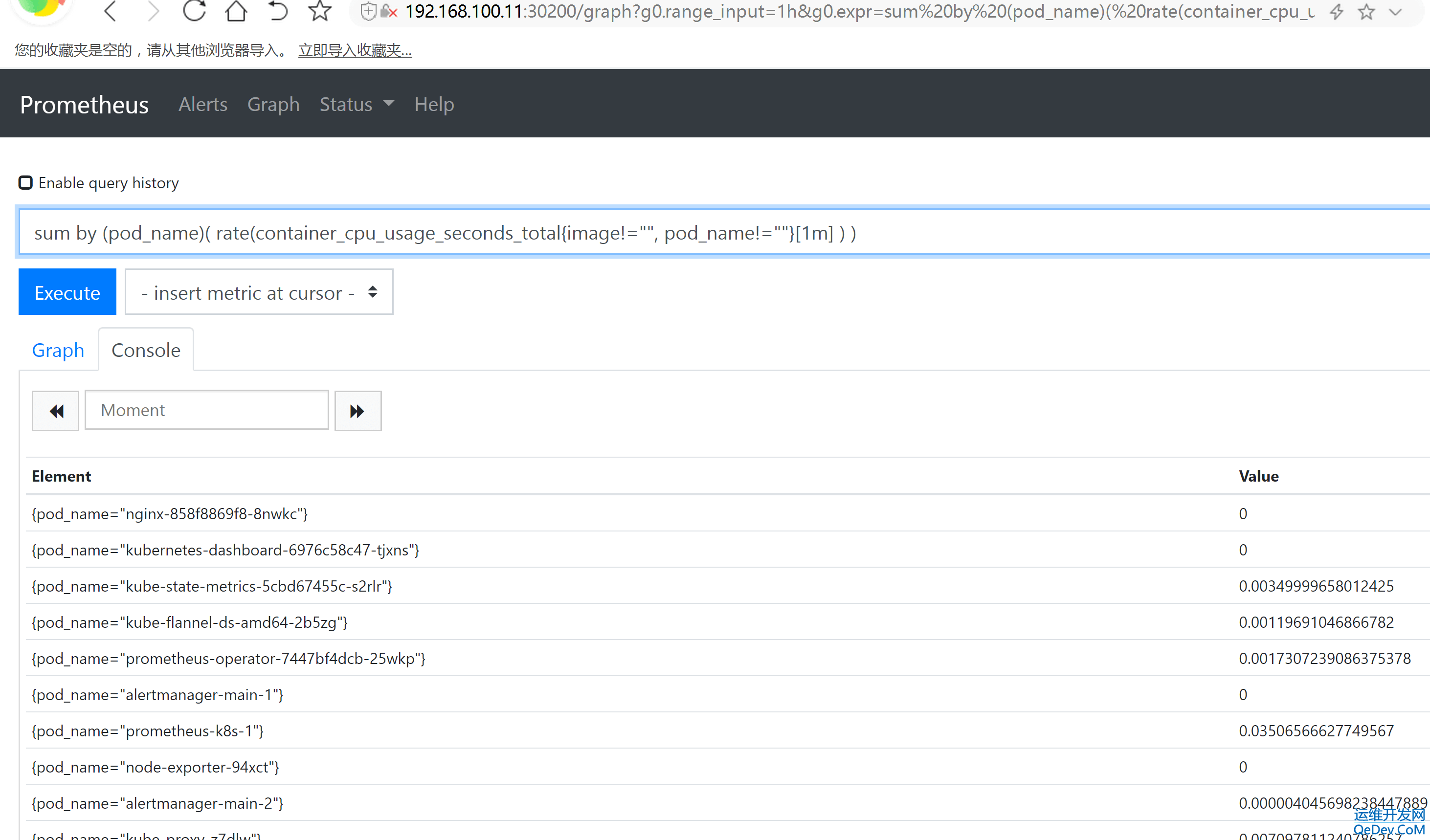Click the Moment time input field
1430x840 pixels.
tap(206, 410)
